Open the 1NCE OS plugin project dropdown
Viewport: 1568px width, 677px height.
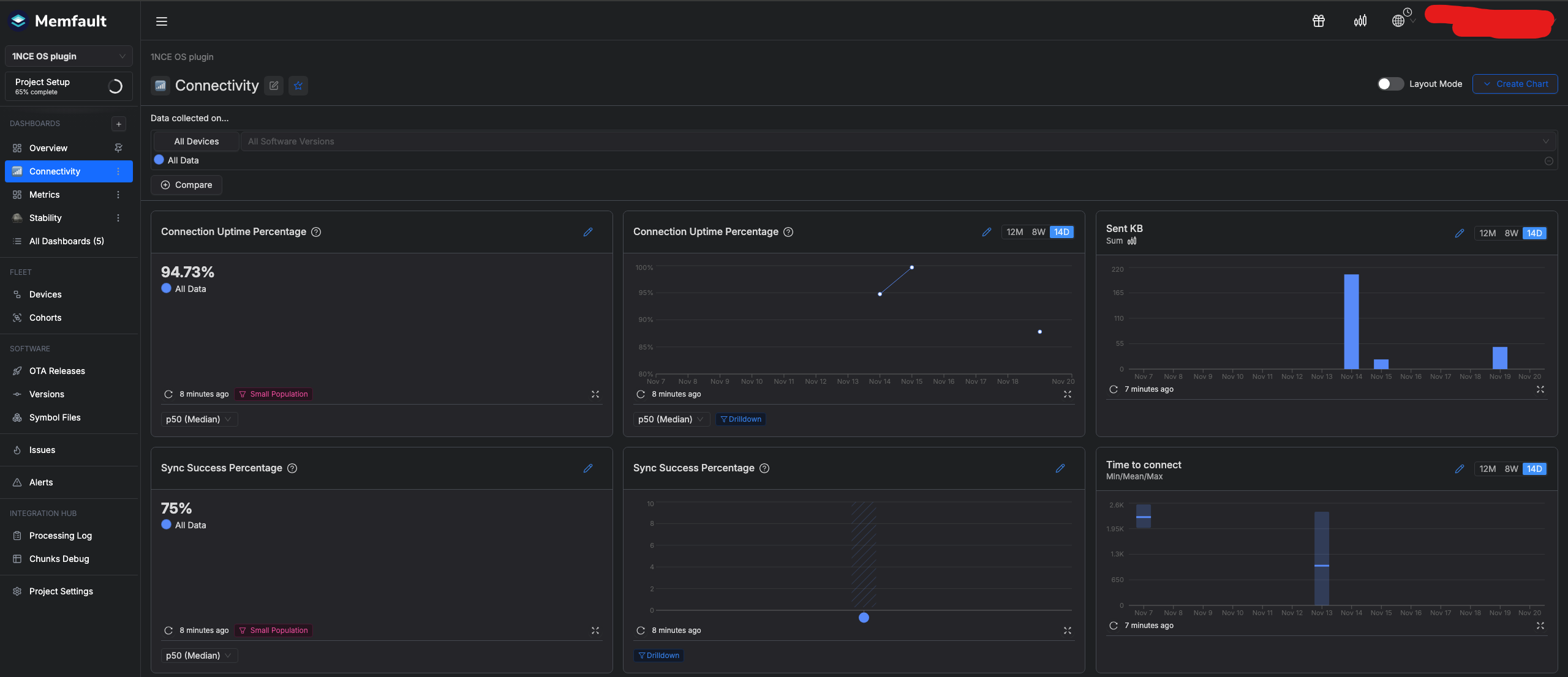click(x=69, y=56)
